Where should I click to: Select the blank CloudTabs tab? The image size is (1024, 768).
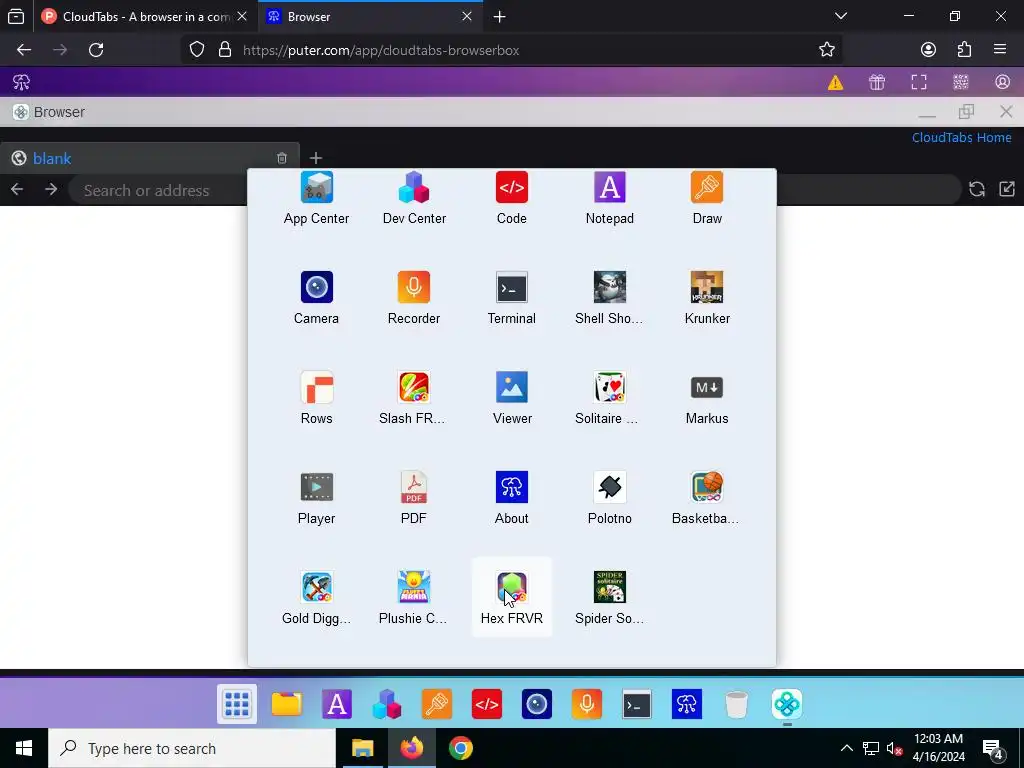point(137,159)
